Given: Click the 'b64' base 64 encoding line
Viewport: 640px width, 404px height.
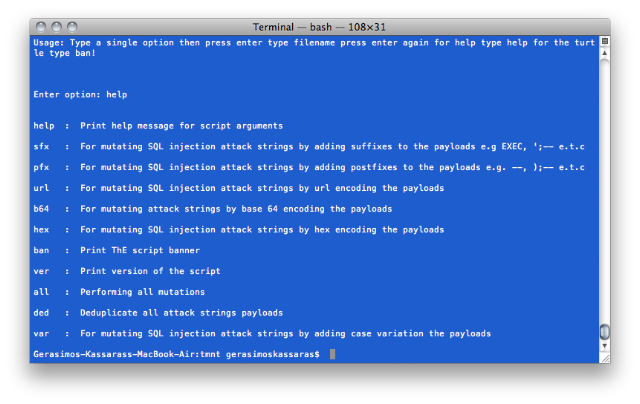Looking at the screenshot, I should pyautogui.click(x=213, y=209).
